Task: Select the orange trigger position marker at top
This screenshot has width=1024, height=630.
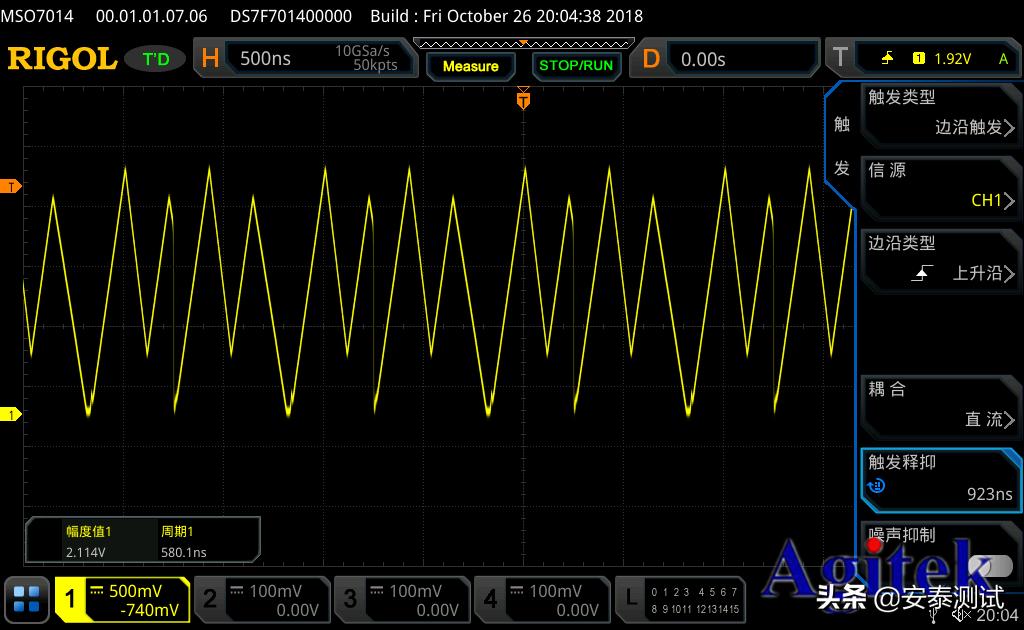Action: pos(522,98)
